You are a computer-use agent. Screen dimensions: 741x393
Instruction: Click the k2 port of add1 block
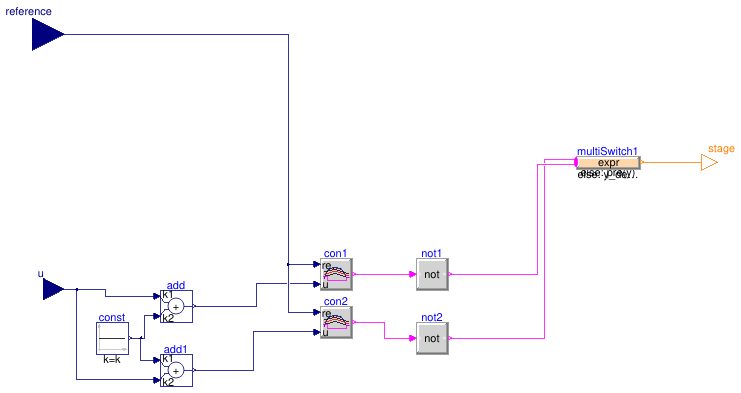pyautogui.click(x=157, y=380)
